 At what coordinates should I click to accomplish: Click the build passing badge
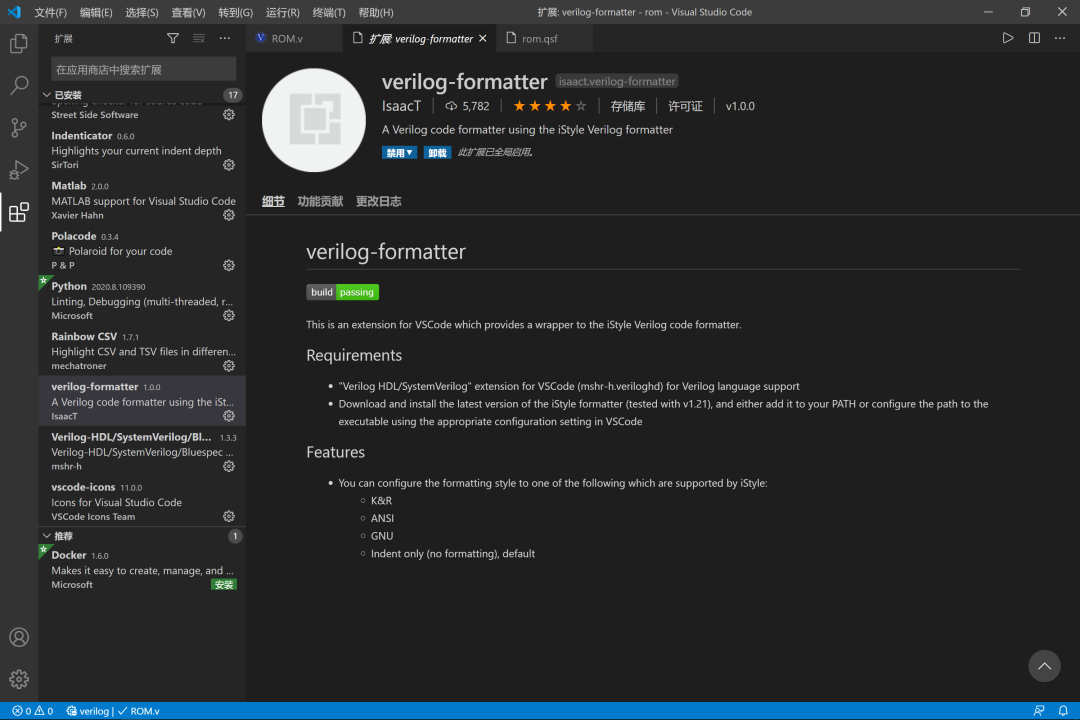tap(342, 292)
